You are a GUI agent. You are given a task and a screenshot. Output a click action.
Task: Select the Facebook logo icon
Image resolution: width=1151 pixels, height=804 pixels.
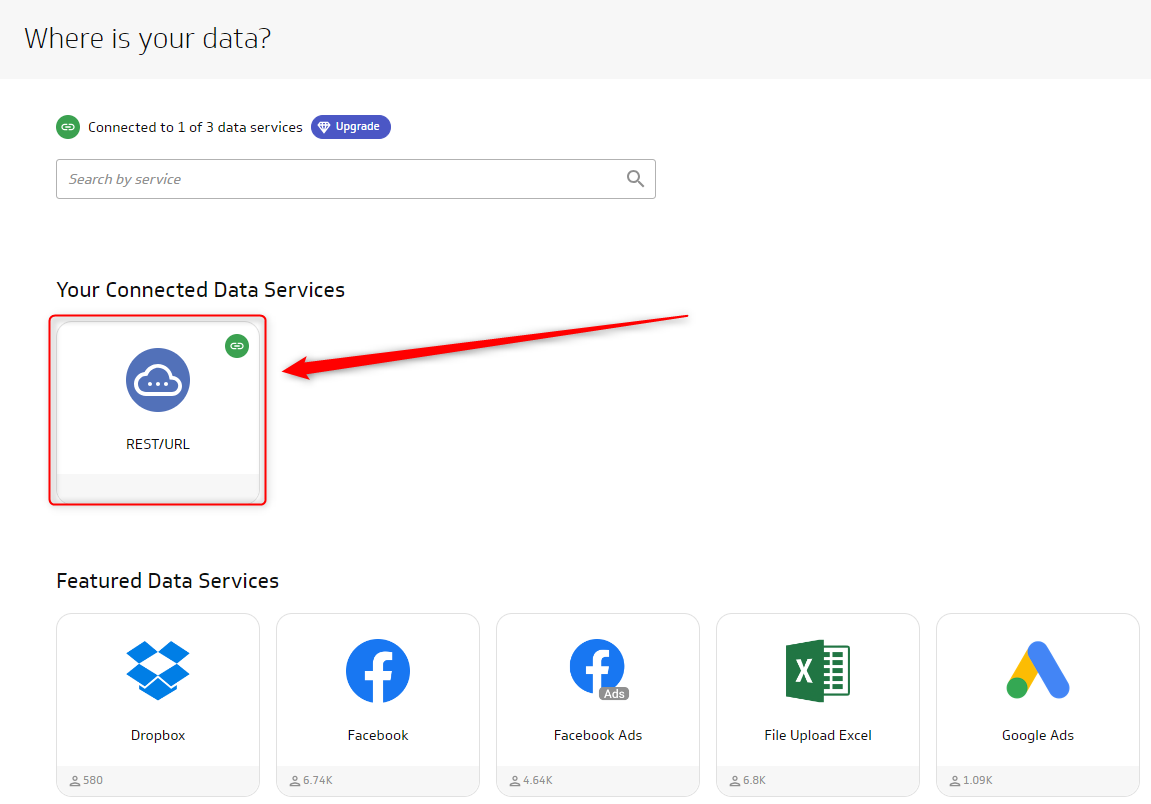pyautogui.click(x=378, y=670)
